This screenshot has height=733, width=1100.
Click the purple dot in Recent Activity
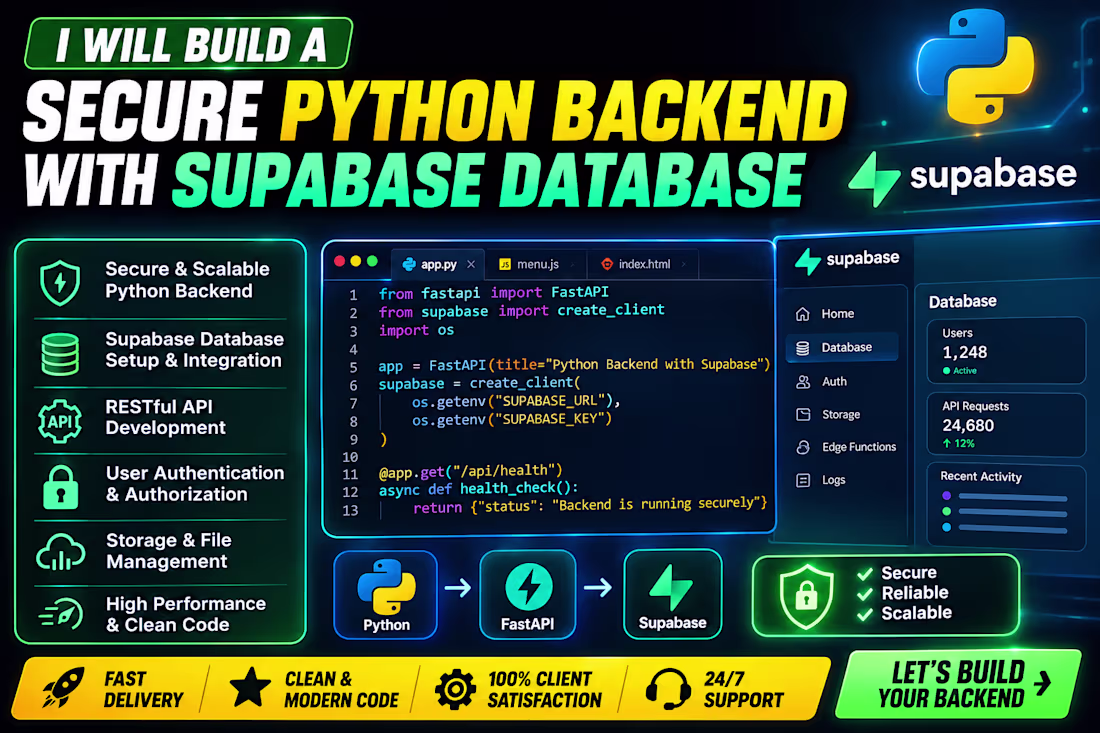[946, 496]
